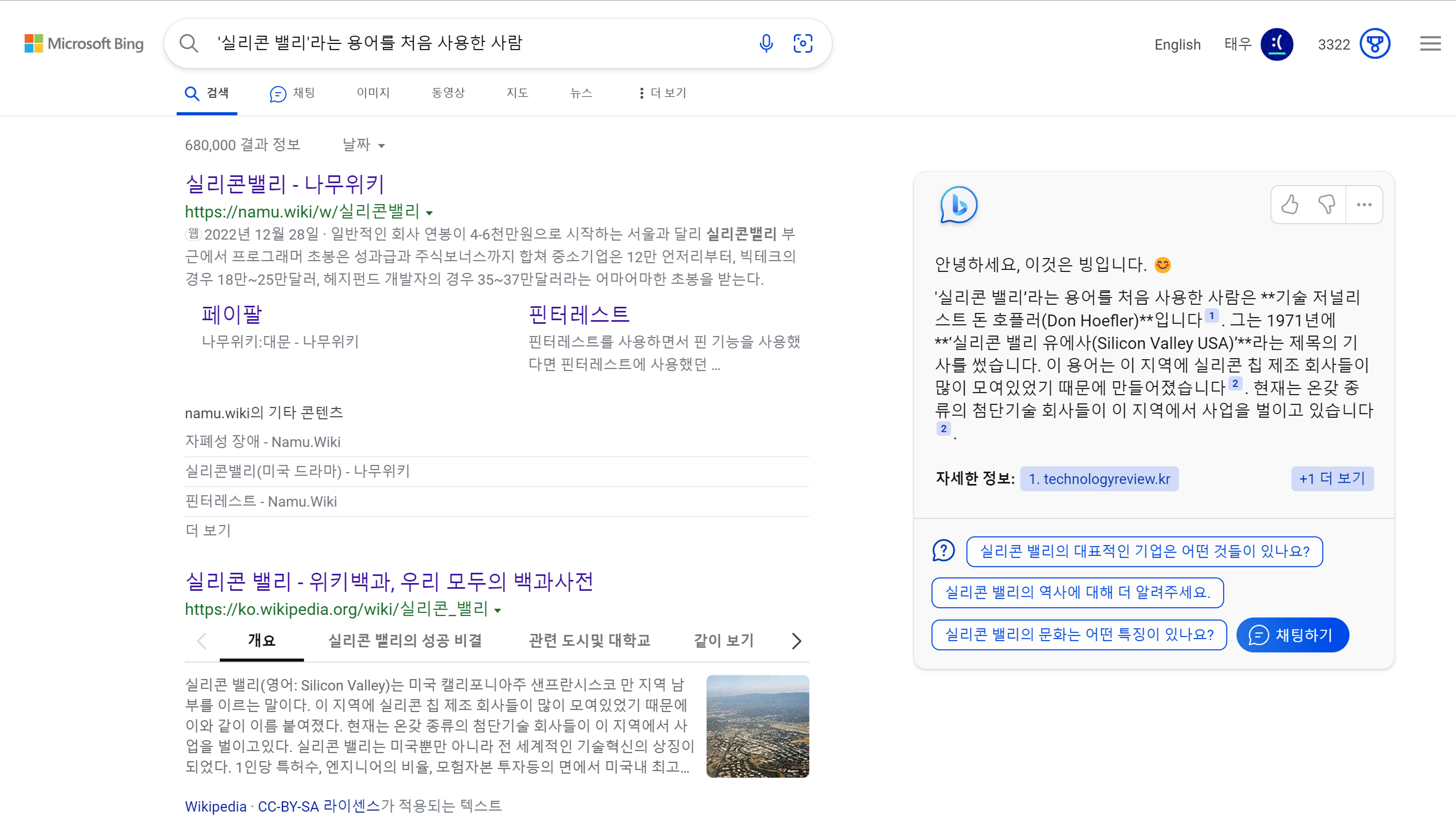Open the technologyreview.kr source link
This screenshot has height=828, width=1456.
pos(1099,479)
